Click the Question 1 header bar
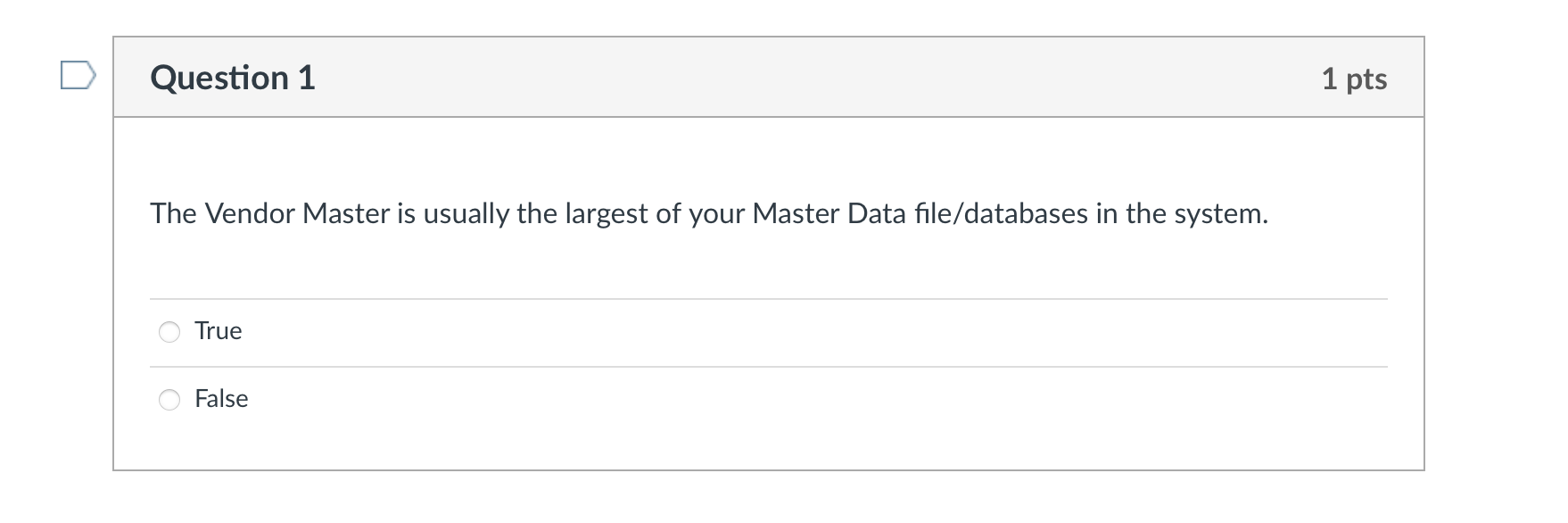The height and width of the screenshot is (523, 1568). [769, 78]
